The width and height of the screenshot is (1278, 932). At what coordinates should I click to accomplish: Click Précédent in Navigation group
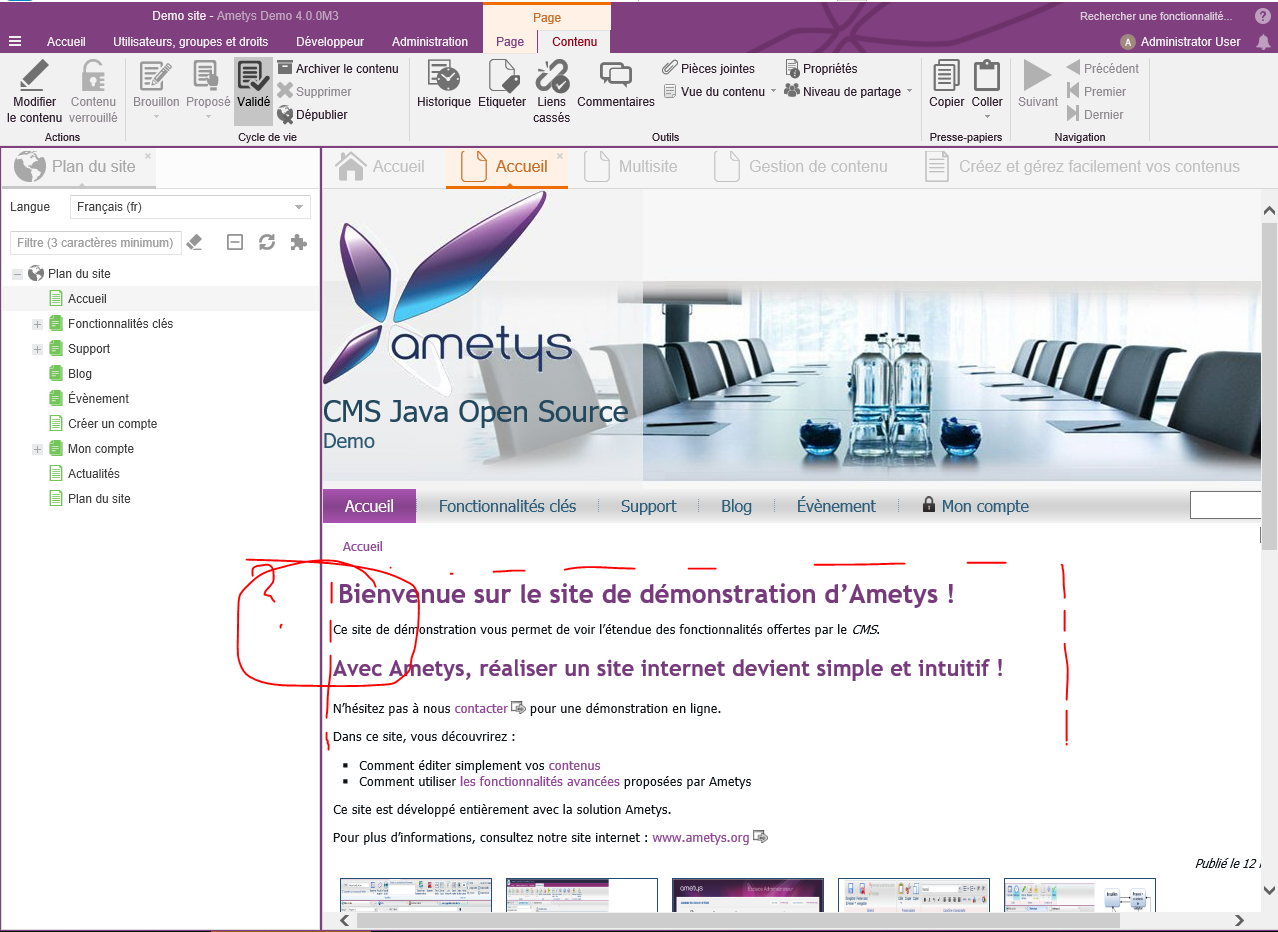[1103, 68]
